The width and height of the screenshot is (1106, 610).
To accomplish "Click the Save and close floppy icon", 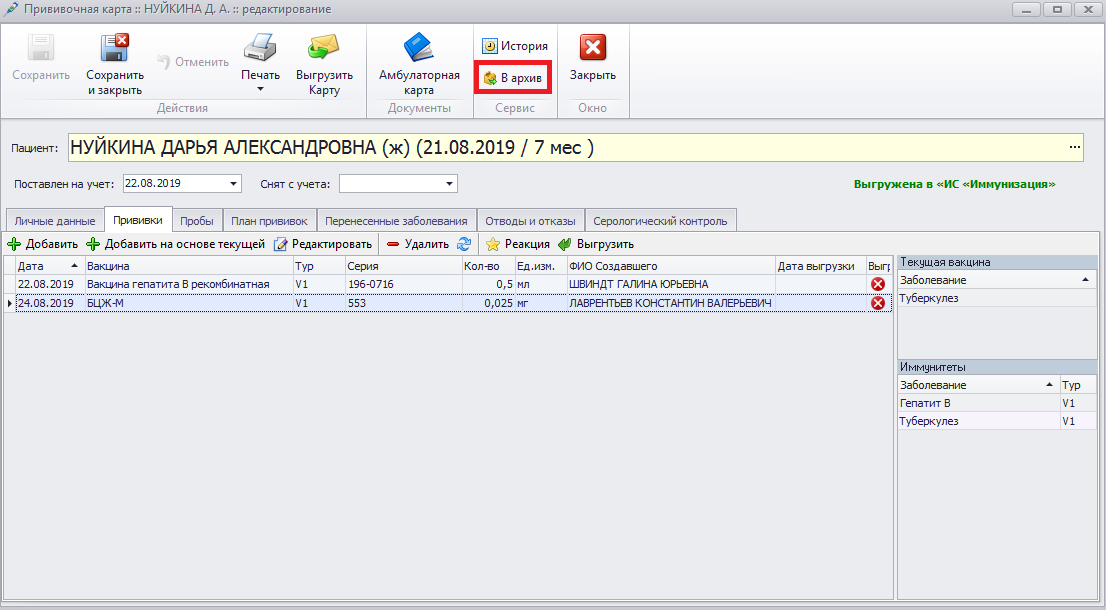I will tap(115, 49).
